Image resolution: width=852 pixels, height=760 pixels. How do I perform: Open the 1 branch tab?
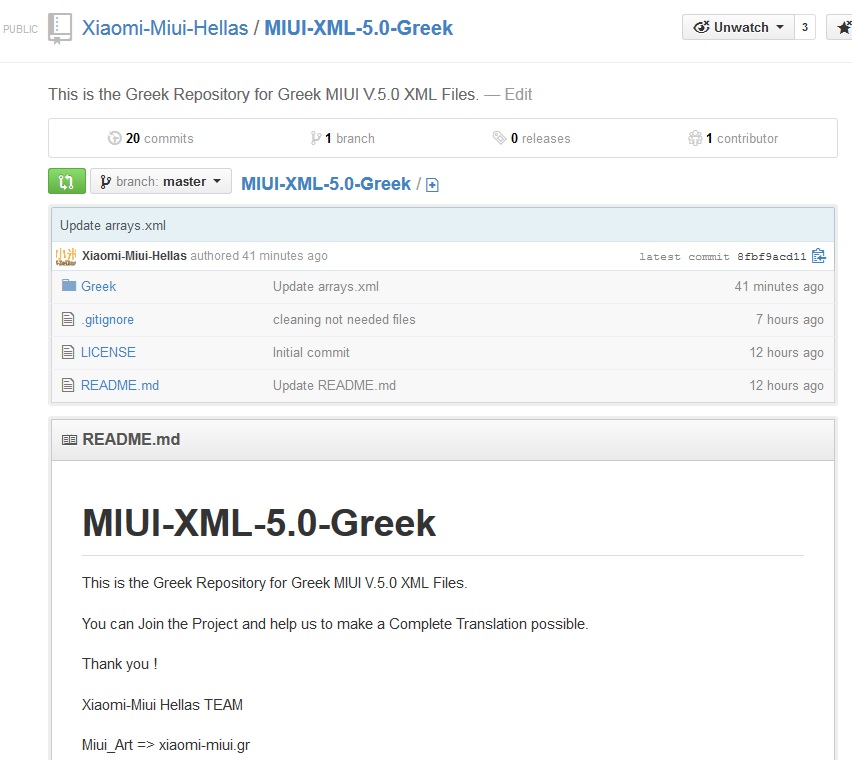(x=343, y=138)
